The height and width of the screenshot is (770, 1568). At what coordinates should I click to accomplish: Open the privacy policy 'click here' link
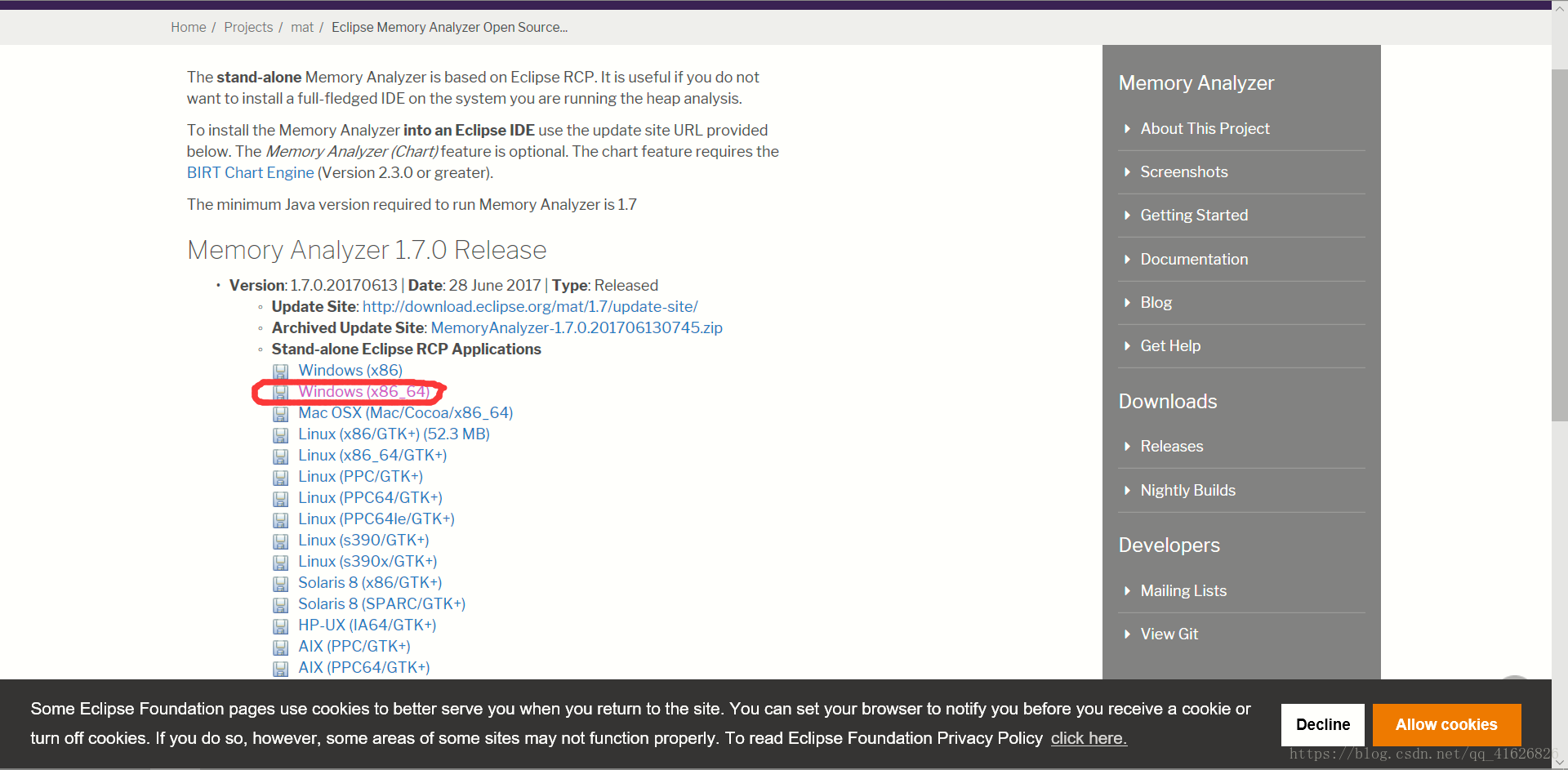tap(1089, 739)
